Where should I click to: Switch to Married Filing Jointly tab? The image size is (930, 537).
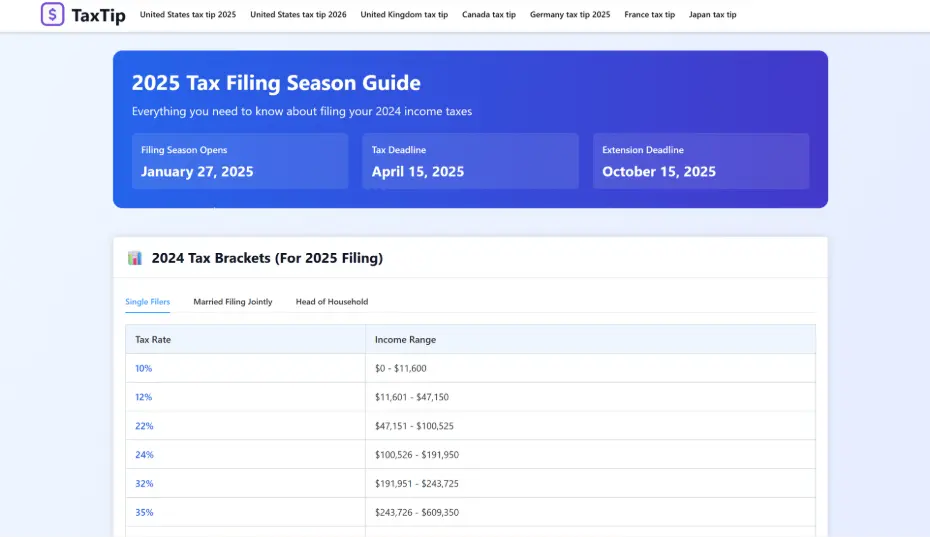coord(233,302)
